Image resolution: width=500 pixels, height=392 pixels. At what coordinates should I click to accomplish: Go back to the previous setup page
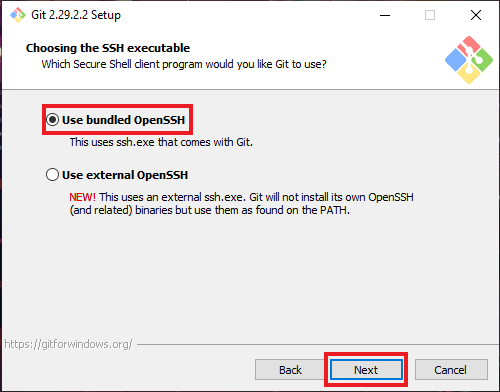click(x=290, y=370)
